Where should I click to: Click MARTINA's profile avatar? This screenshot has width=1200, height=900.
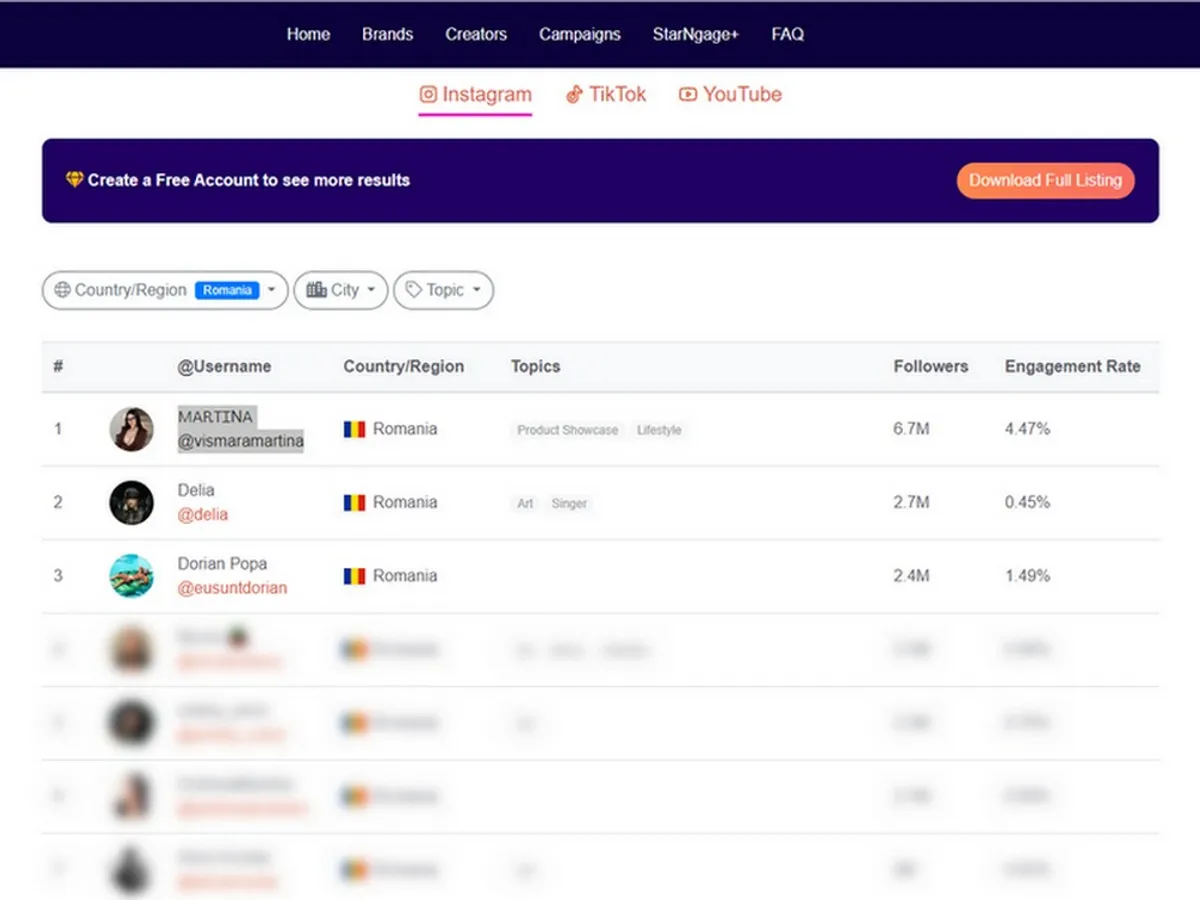point(131,429)
